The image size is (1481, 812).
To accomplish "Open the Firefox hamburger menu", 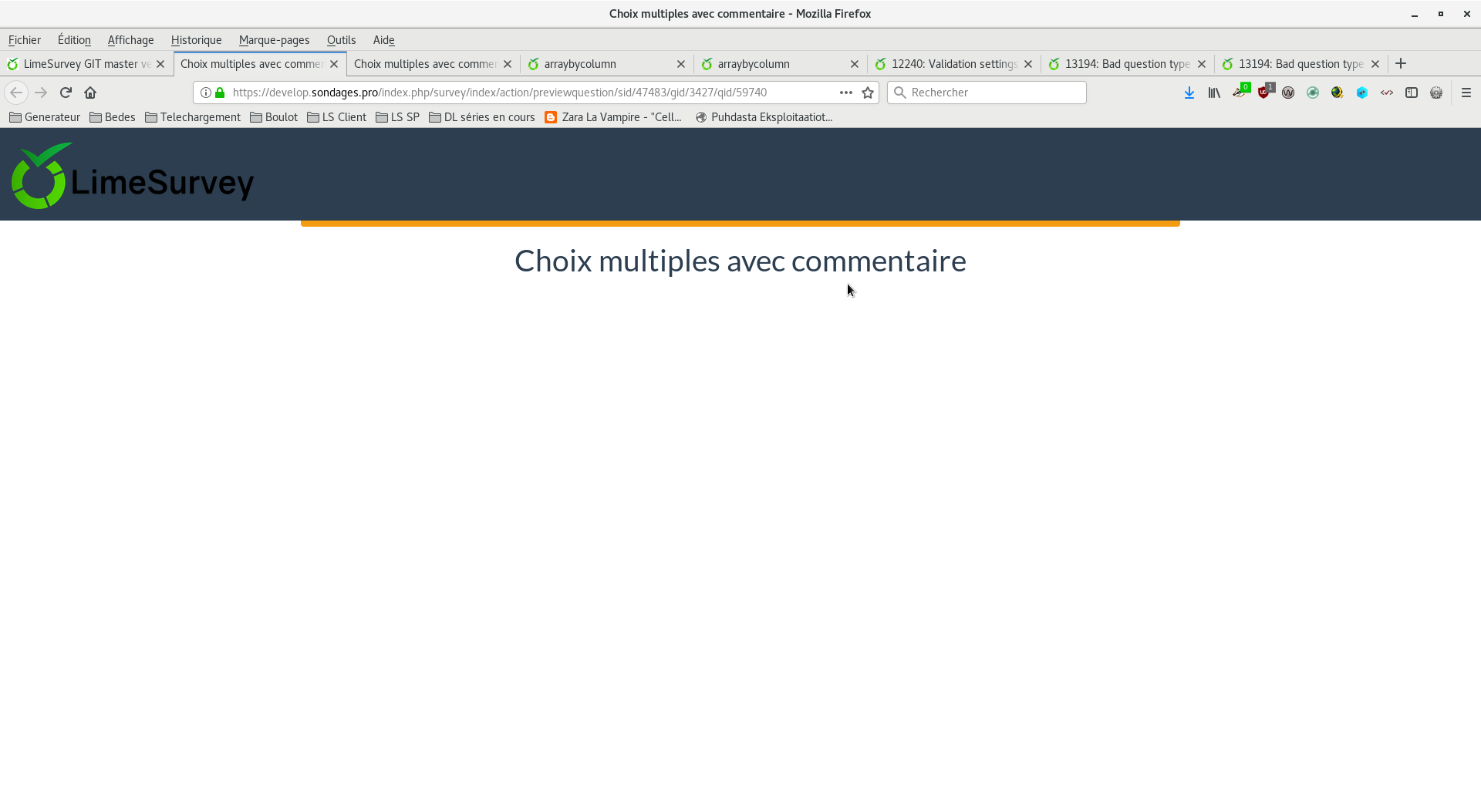I will tap(1466, 93).
